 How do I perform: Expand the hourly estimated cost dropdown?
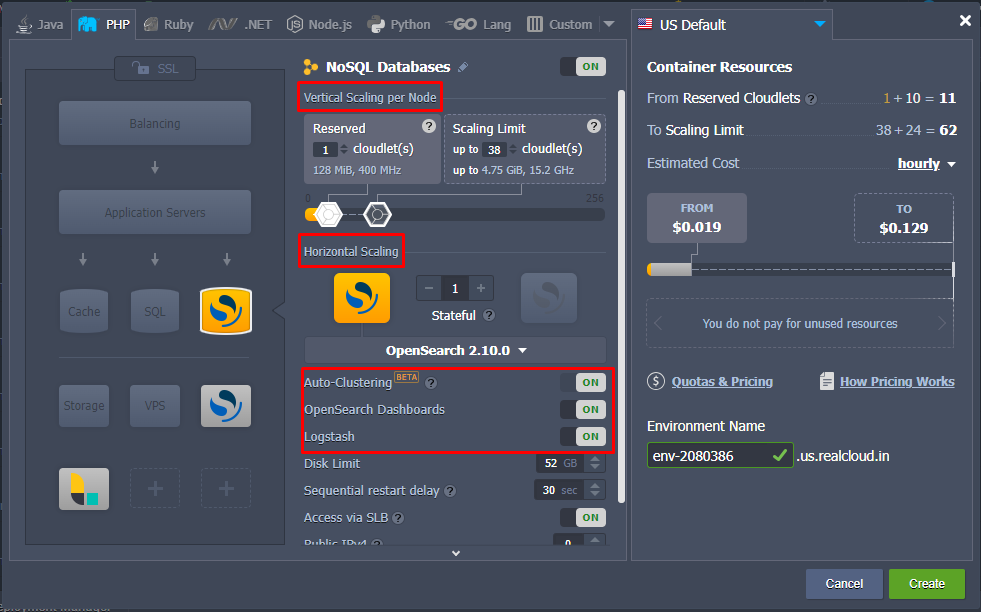pyautogui.click(x=926, y=164)
